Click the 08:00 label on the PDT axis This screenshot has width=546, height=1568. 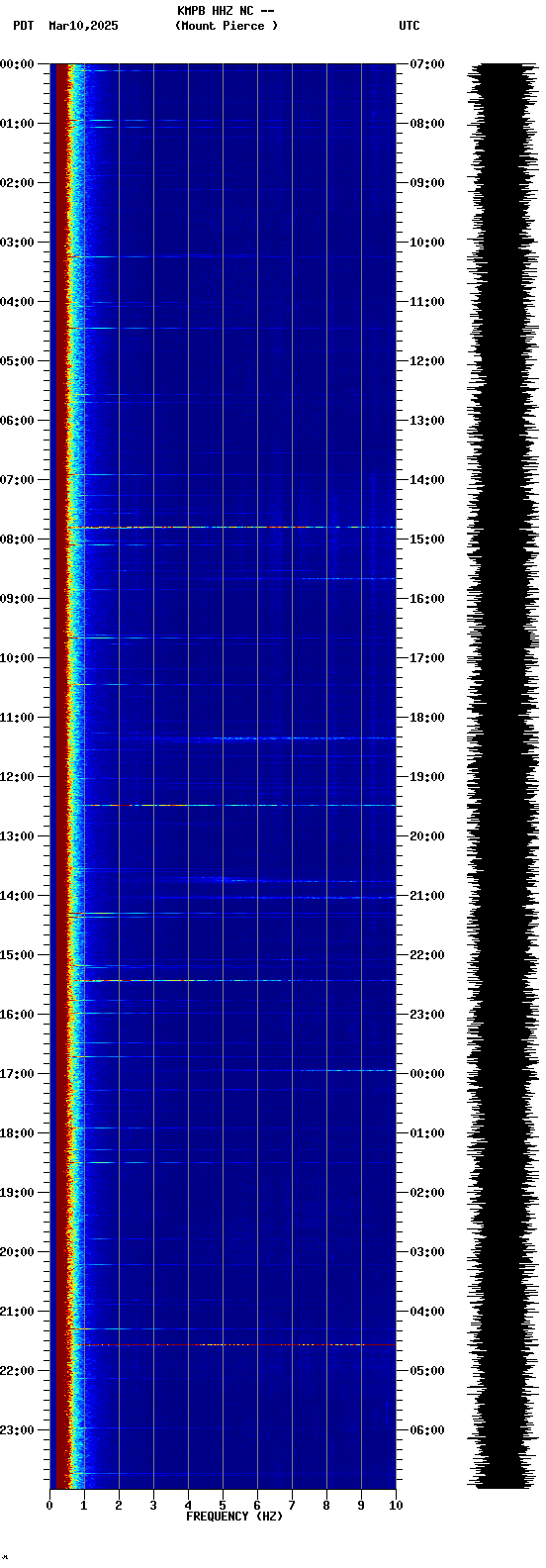pos(17,539)
